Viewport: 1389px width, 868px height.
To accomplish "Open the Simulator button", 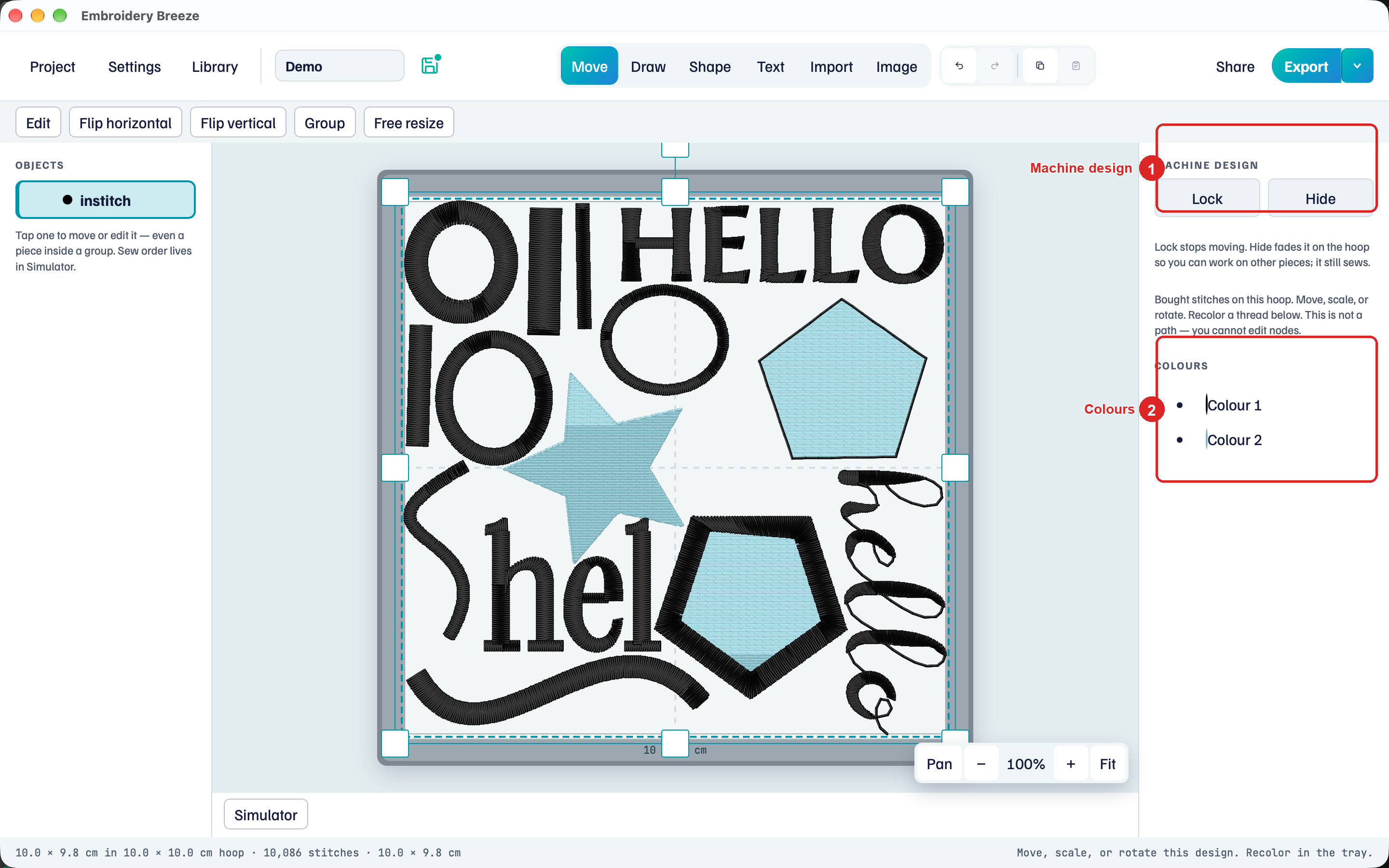I will [266, 814].
